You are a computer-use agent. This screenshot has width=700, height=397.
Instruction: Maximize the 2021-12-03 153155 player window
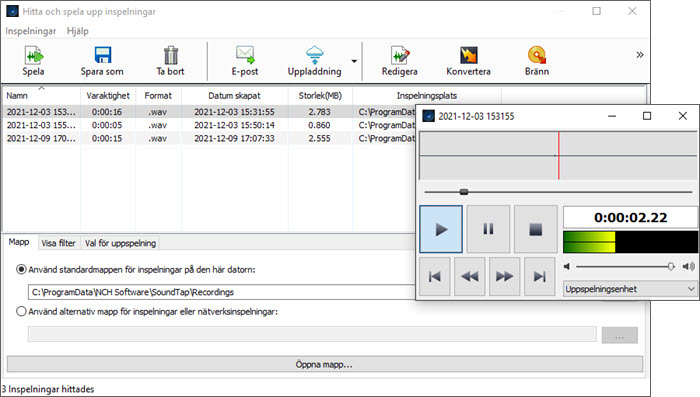point(647,116)
